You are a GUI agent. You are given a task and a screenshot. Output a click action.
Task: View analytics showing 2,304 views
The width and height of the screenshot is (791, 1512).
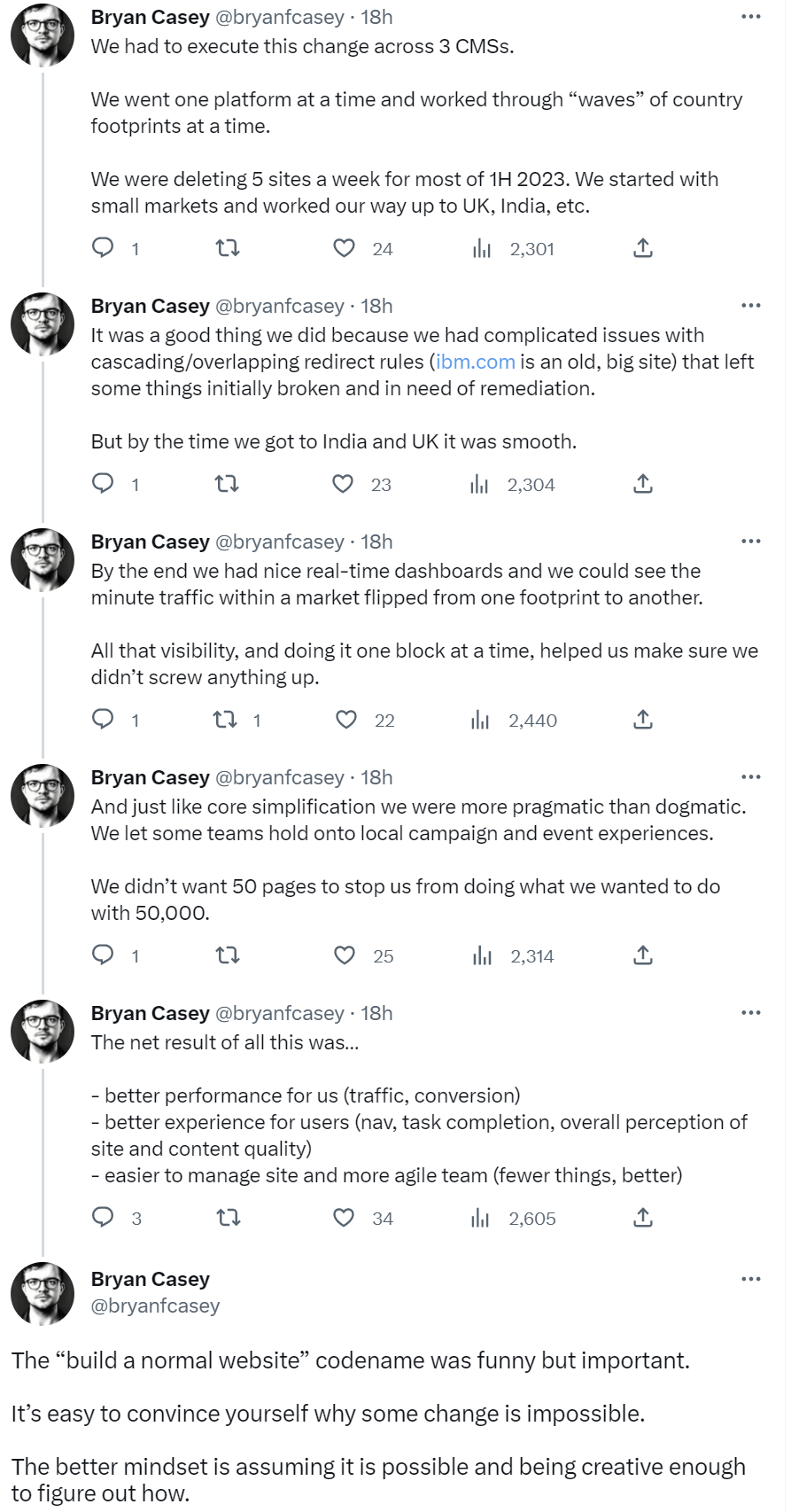[479, 484]
